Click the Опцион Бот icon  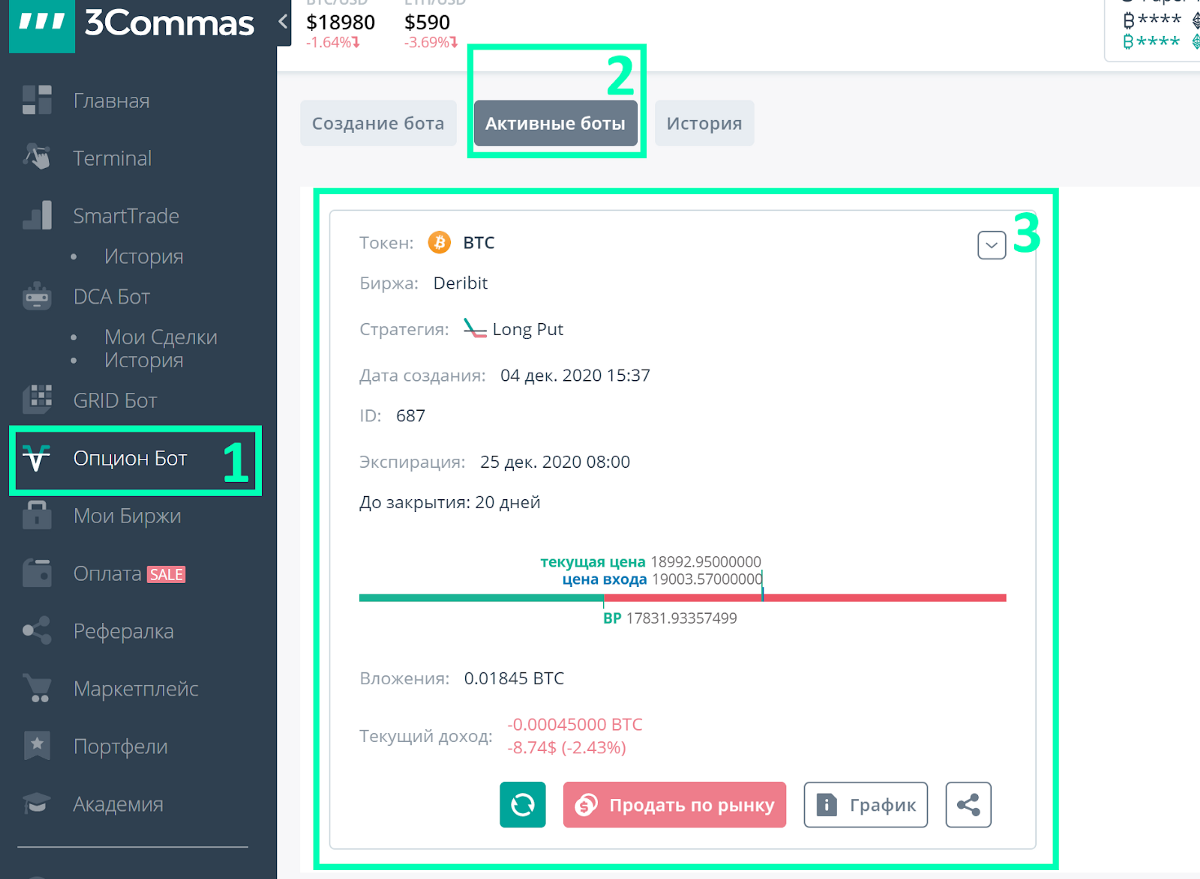pyautogui.click(x=37, y=460)
